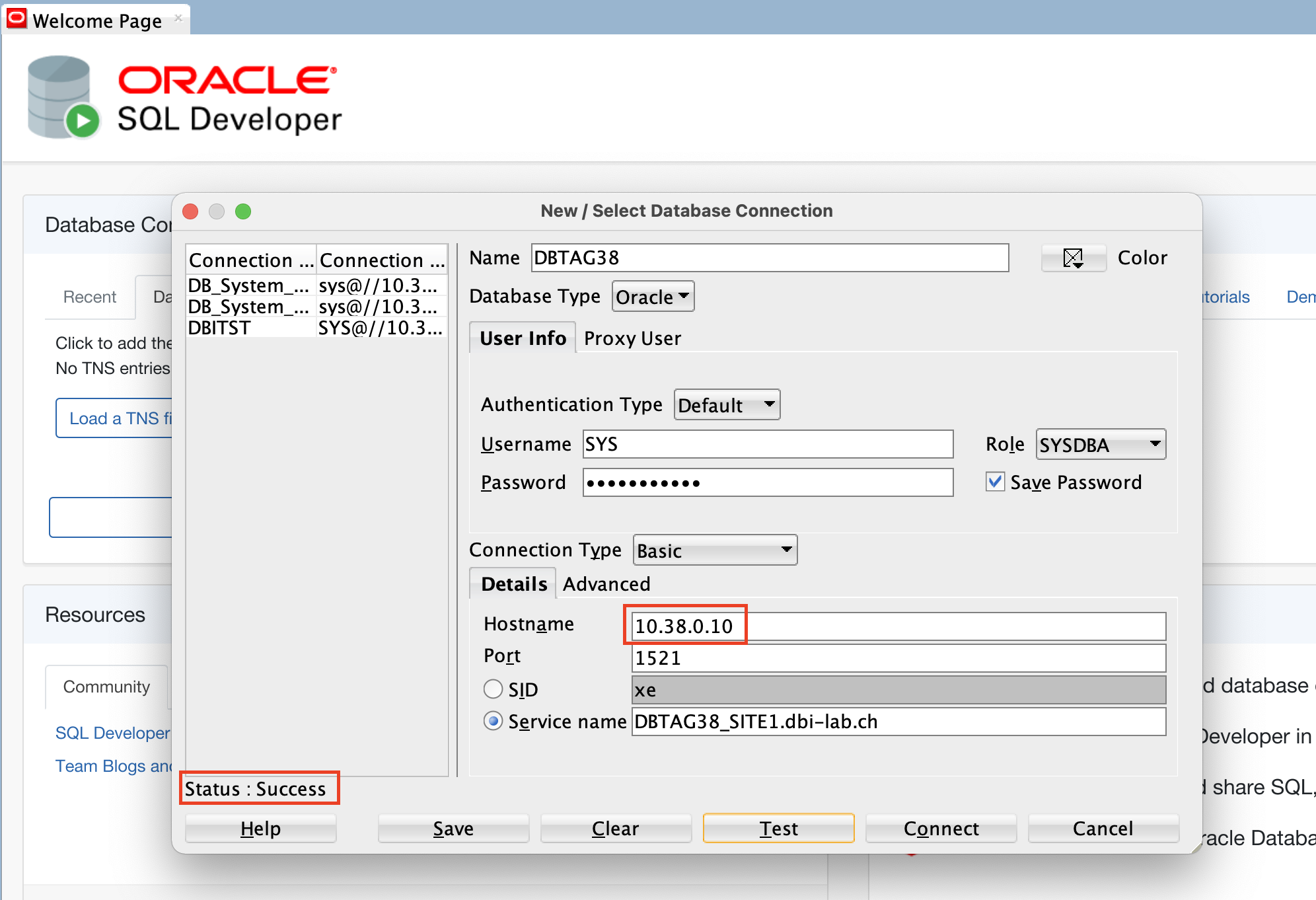Click the Help button
This screenshot has height=900, width=1316.
[x=260, y=829]
